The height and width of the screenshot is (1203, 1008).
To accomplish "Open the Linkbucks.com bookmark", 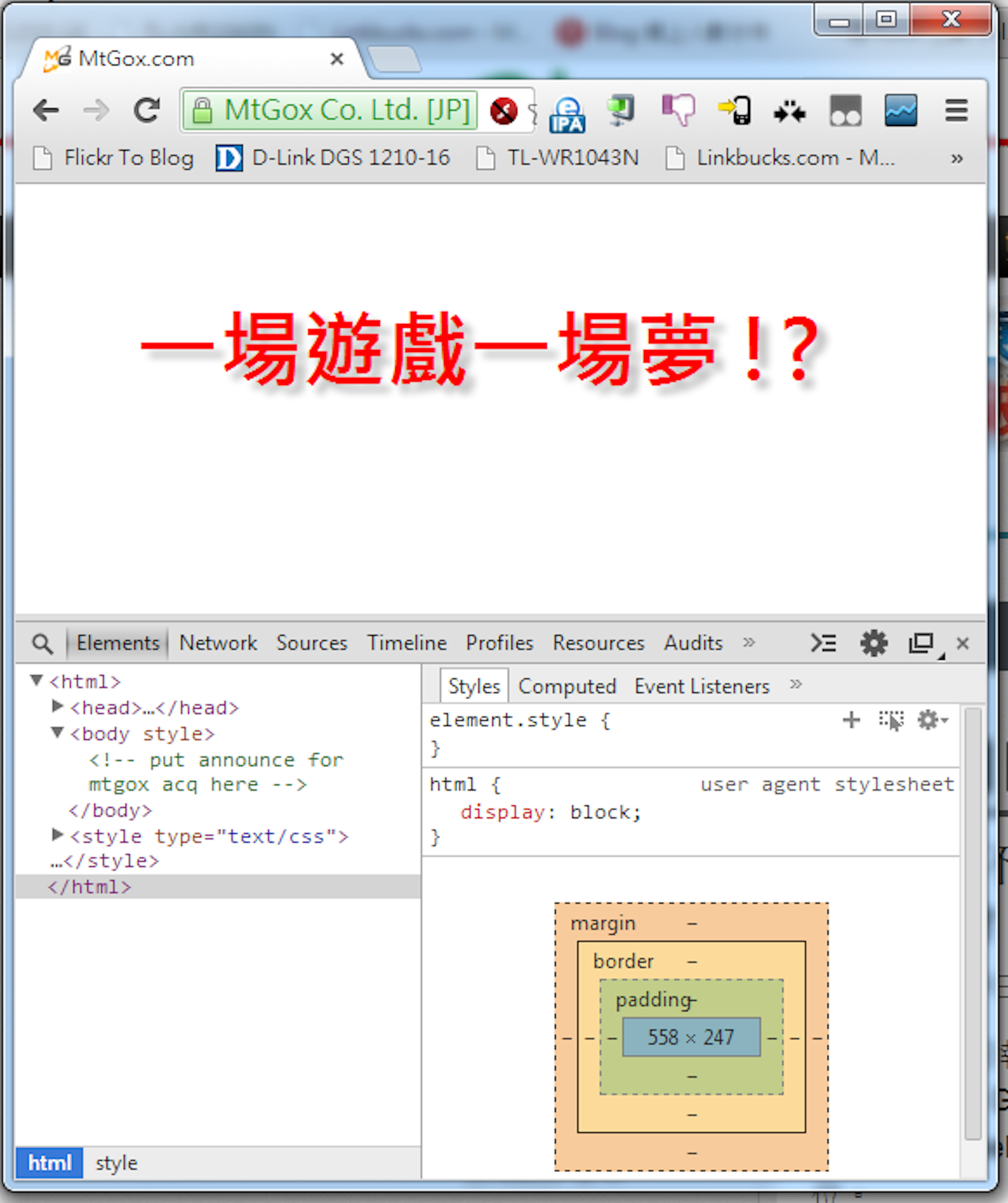I will (780, 158).
